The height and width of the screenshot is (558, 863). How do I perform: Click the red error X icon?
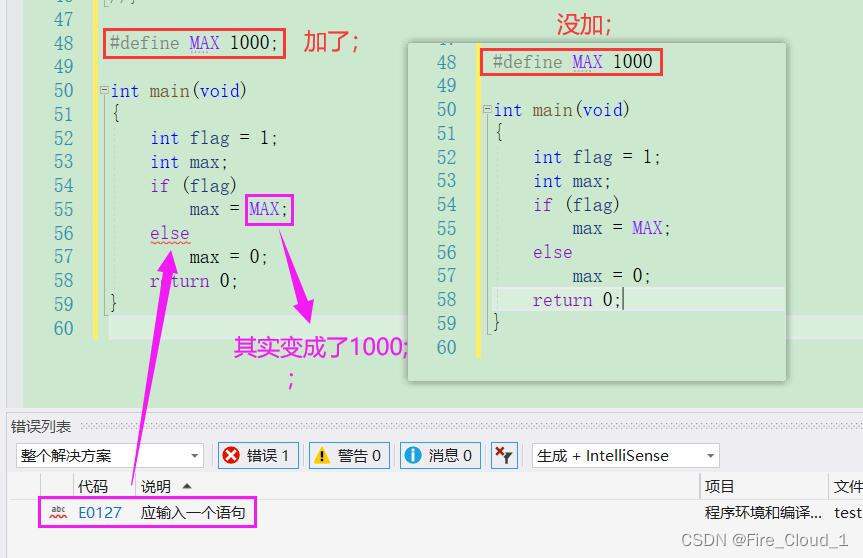tap(231, 456)
